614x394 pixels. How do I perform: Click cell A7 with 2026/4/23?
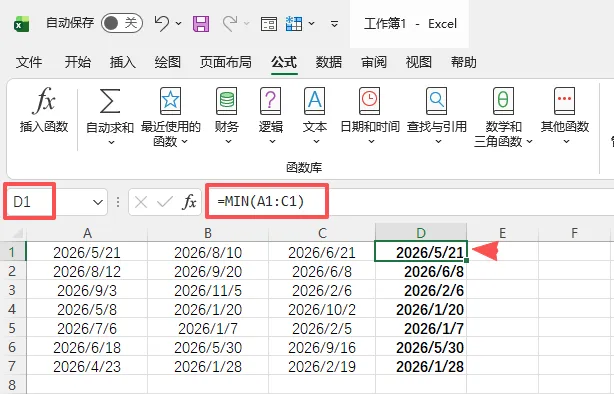87,366
